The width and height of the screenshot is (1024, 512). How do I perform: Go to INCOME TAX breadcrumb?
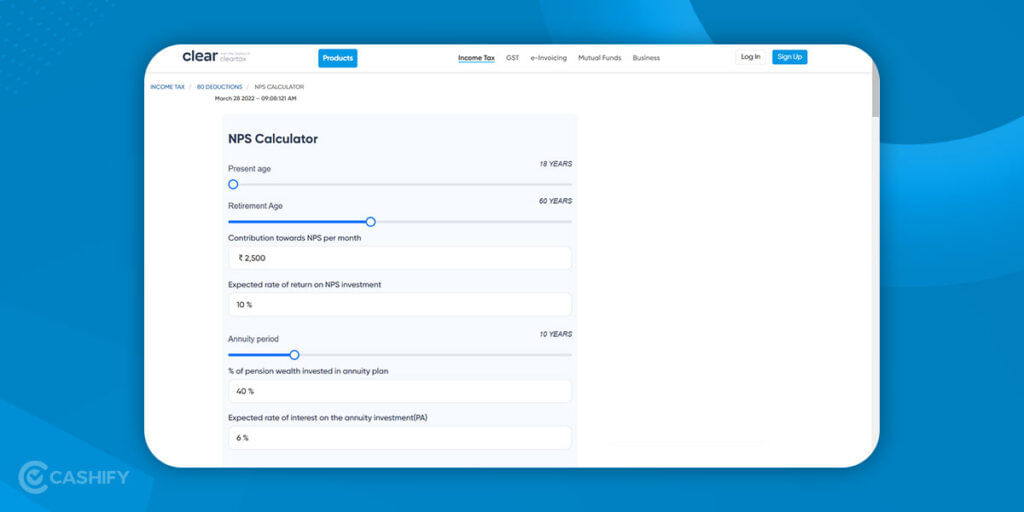pyautogui.click(x=167, y=87)
